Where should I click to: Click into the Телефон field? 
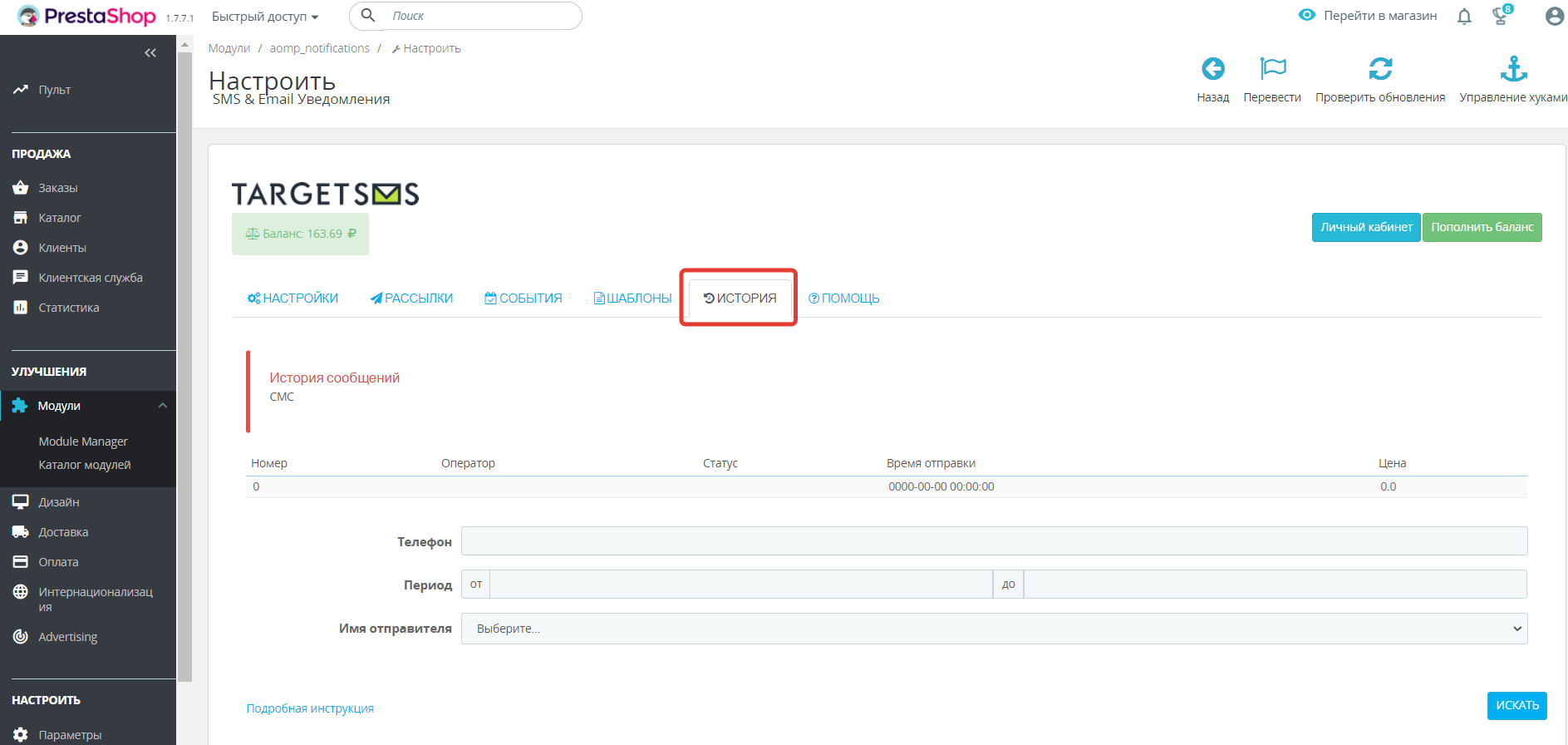994,540
